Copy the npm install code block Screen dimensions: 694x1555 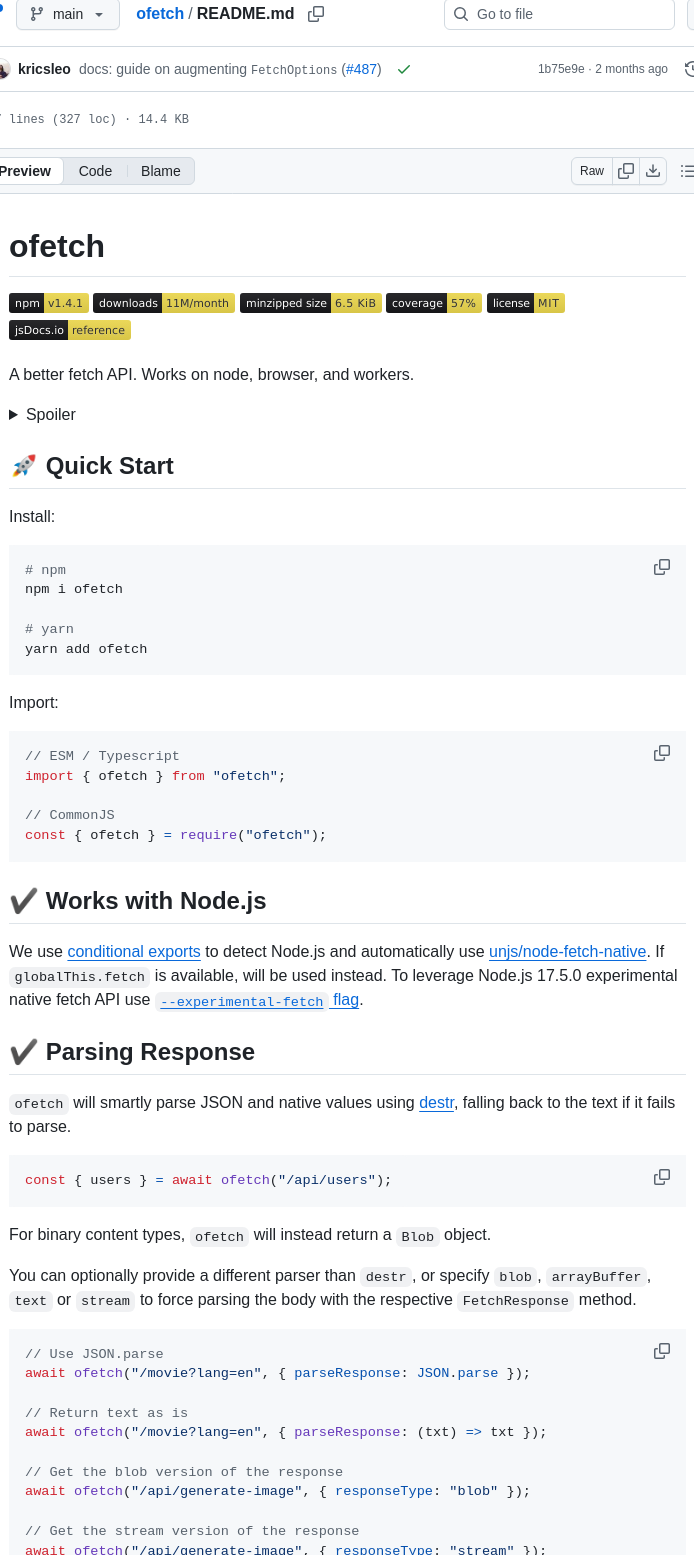tap(661, 567)
